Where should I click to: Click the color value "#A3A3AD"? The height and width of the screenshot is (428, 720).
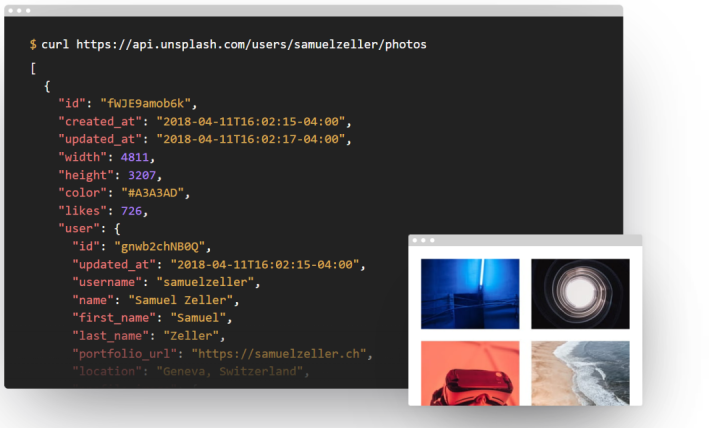(x=152, y=193)
